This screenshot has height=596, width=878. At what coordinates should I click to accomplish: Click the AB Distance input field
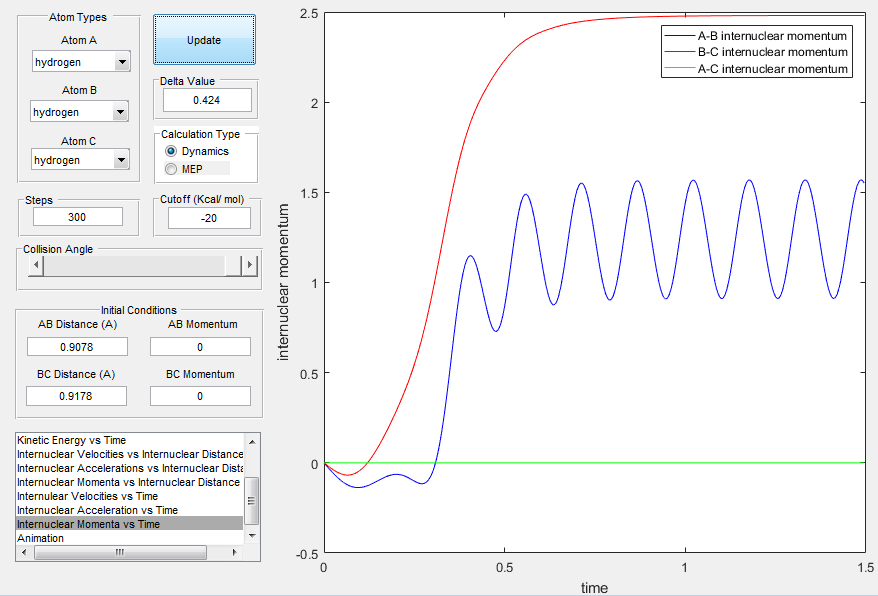pyautogui.click(x=77, y=347)
